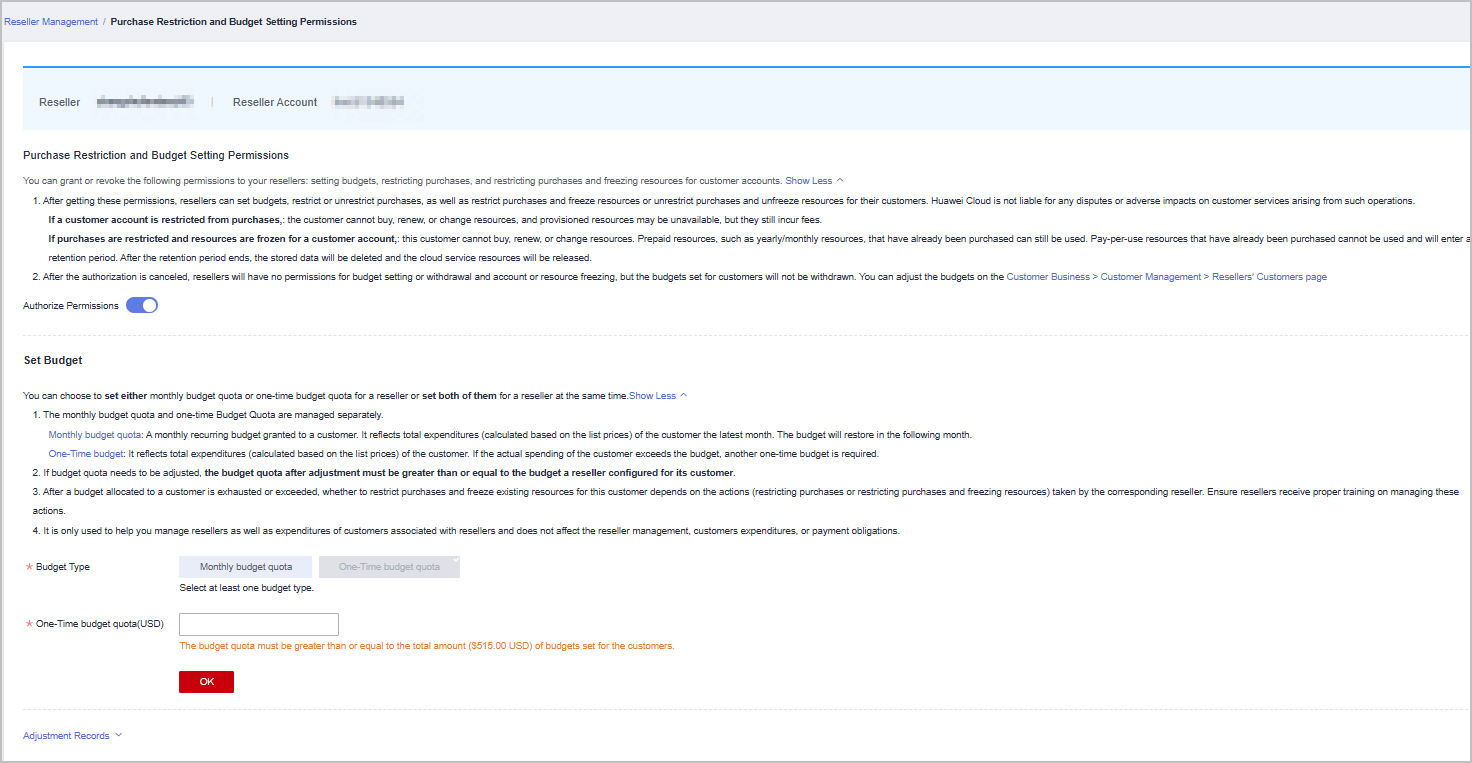Click the blue Monthly budget quota definition text
The image size is (1472, 763).
click(95, 435)
